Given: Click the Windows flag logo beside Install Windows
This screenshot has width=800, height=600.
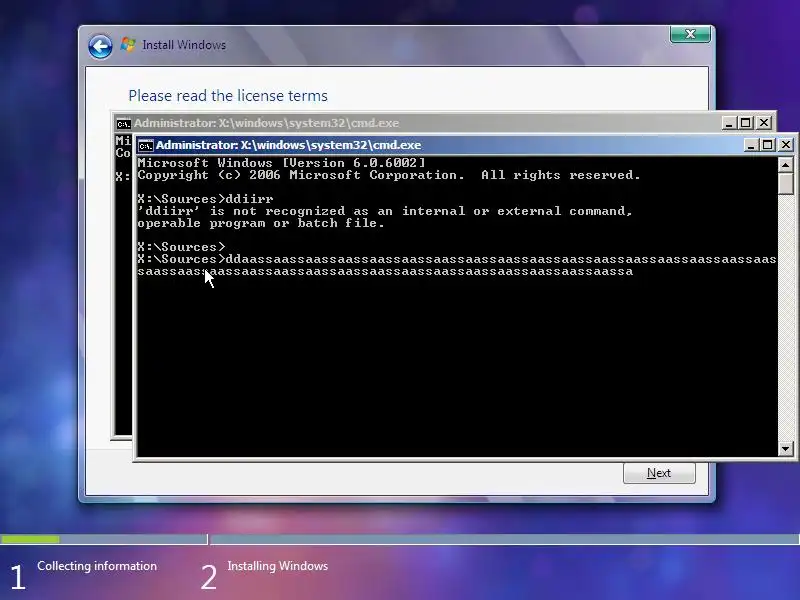Looking at the screenshot, I should pos(128,45).
